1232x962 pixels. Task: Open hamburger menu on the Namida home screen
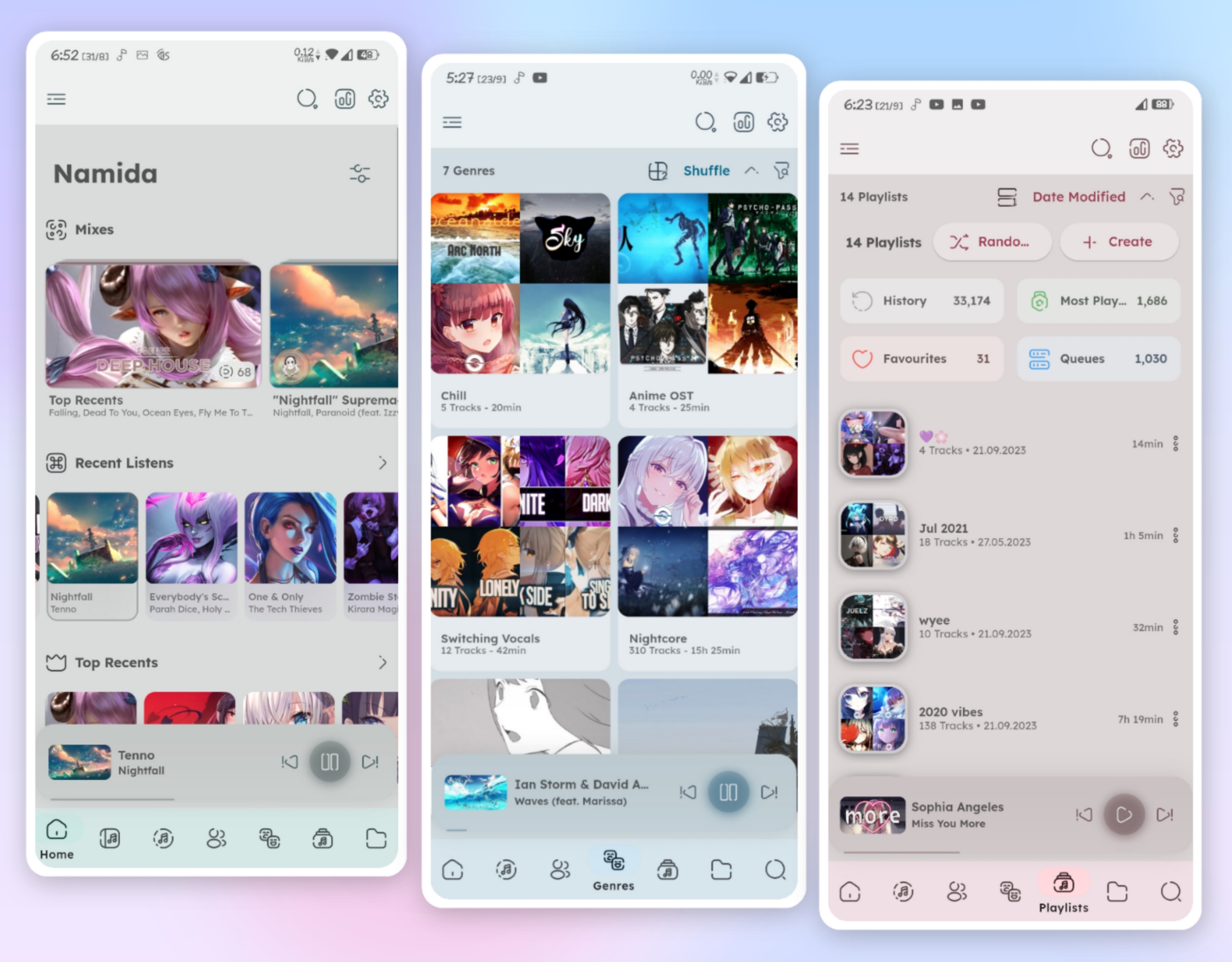pyautogui.click(x=56, y=99)
